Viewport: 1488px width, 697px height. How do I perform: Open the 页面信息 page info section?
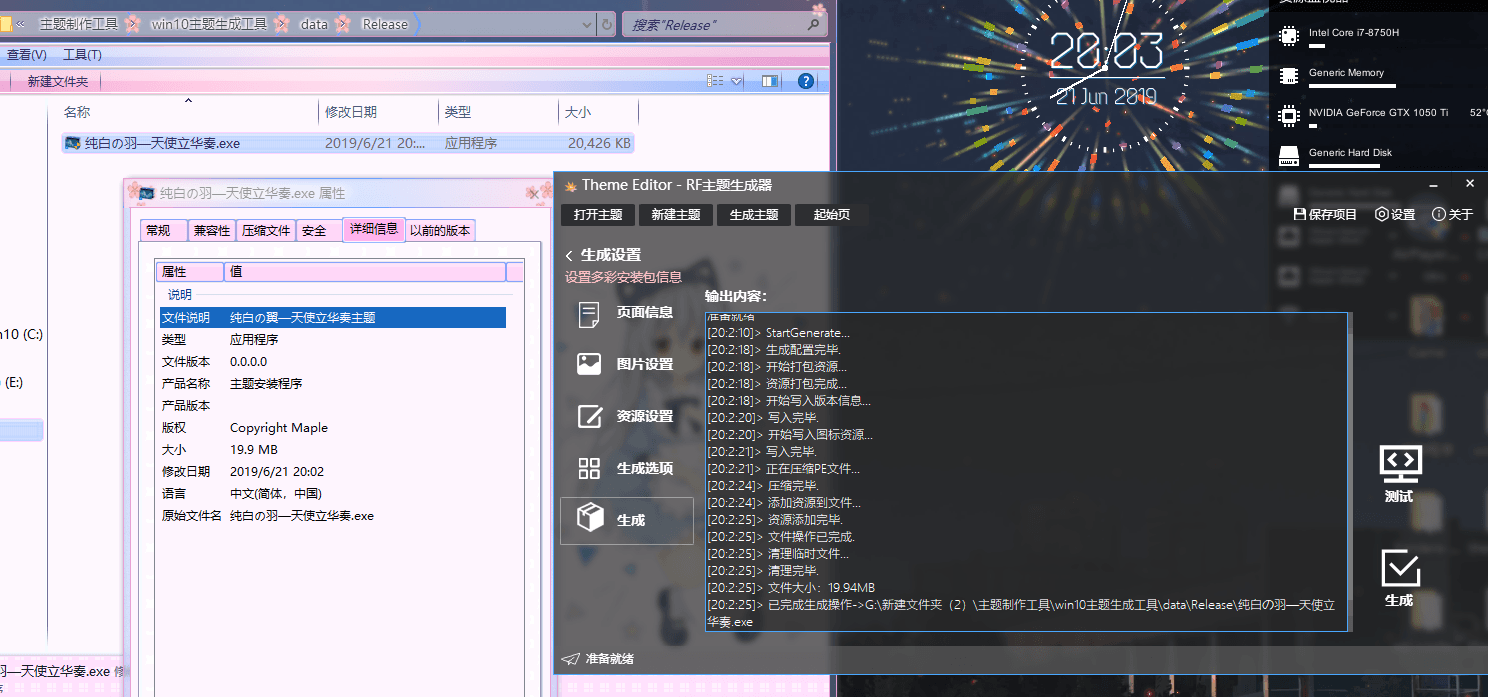[x=627, y=312]
